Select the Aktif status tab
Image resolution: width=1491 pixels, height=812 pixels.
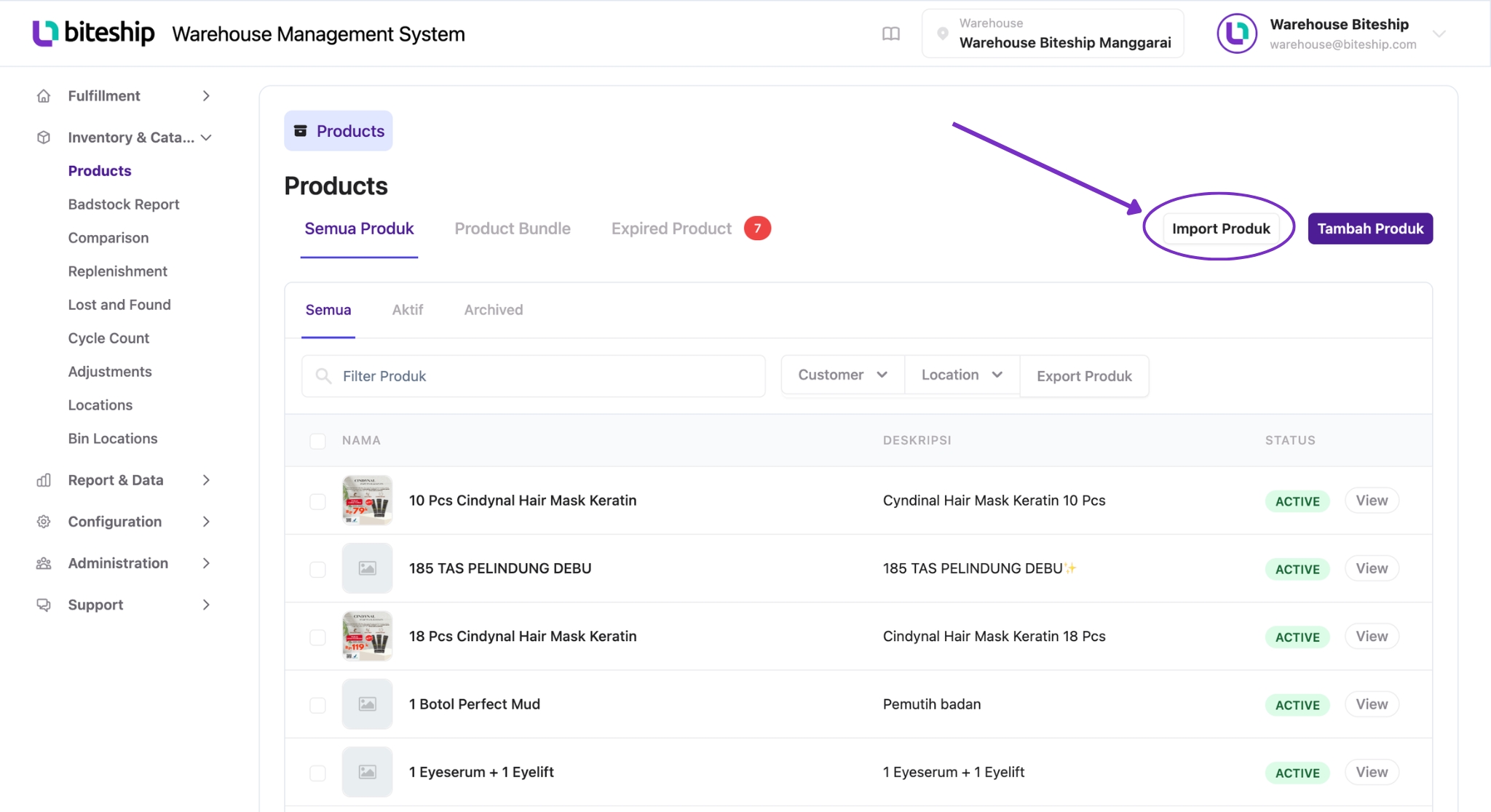click(408, 310)
